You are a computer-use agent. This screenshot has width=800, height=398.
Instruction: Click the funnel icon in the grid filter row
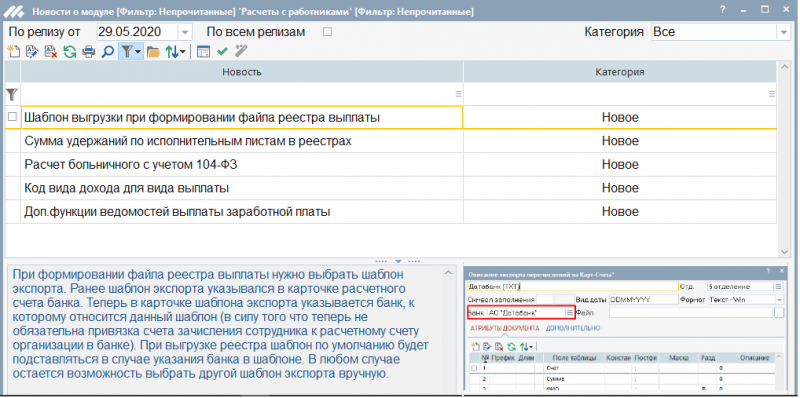(x=12, y=94)
